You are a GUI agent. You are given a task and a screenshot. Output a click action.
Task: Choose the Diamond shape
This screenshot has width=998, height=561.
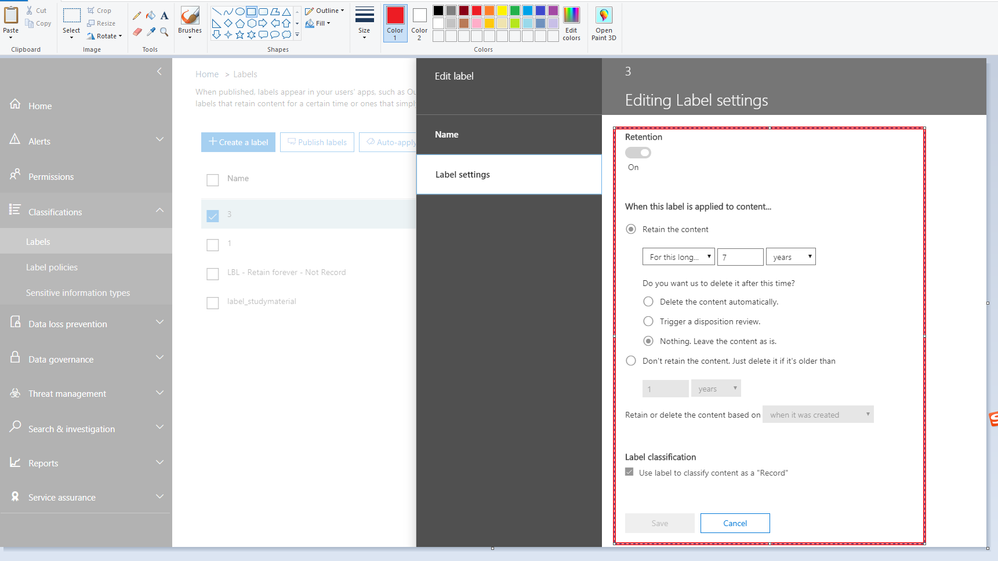coord(228,23)
